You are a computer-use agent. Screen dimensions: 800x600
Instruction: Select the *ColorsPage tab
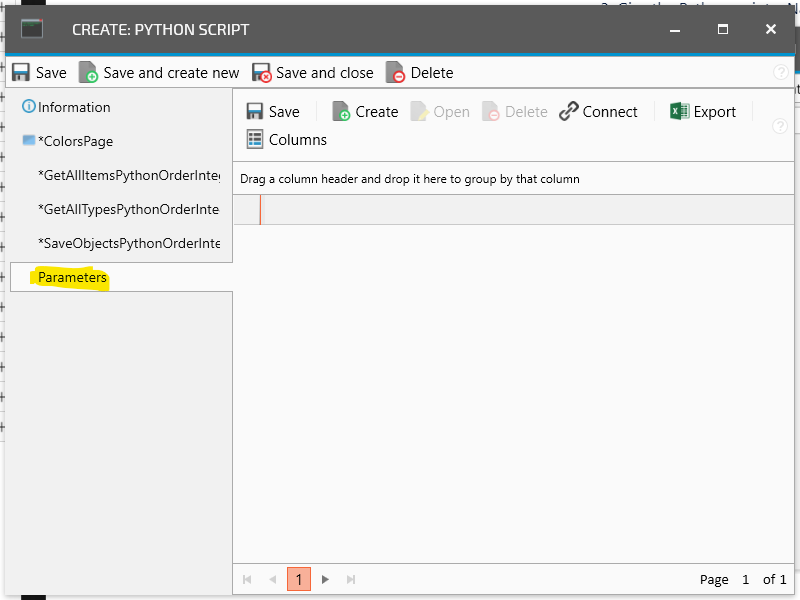(x=75, y=141)
